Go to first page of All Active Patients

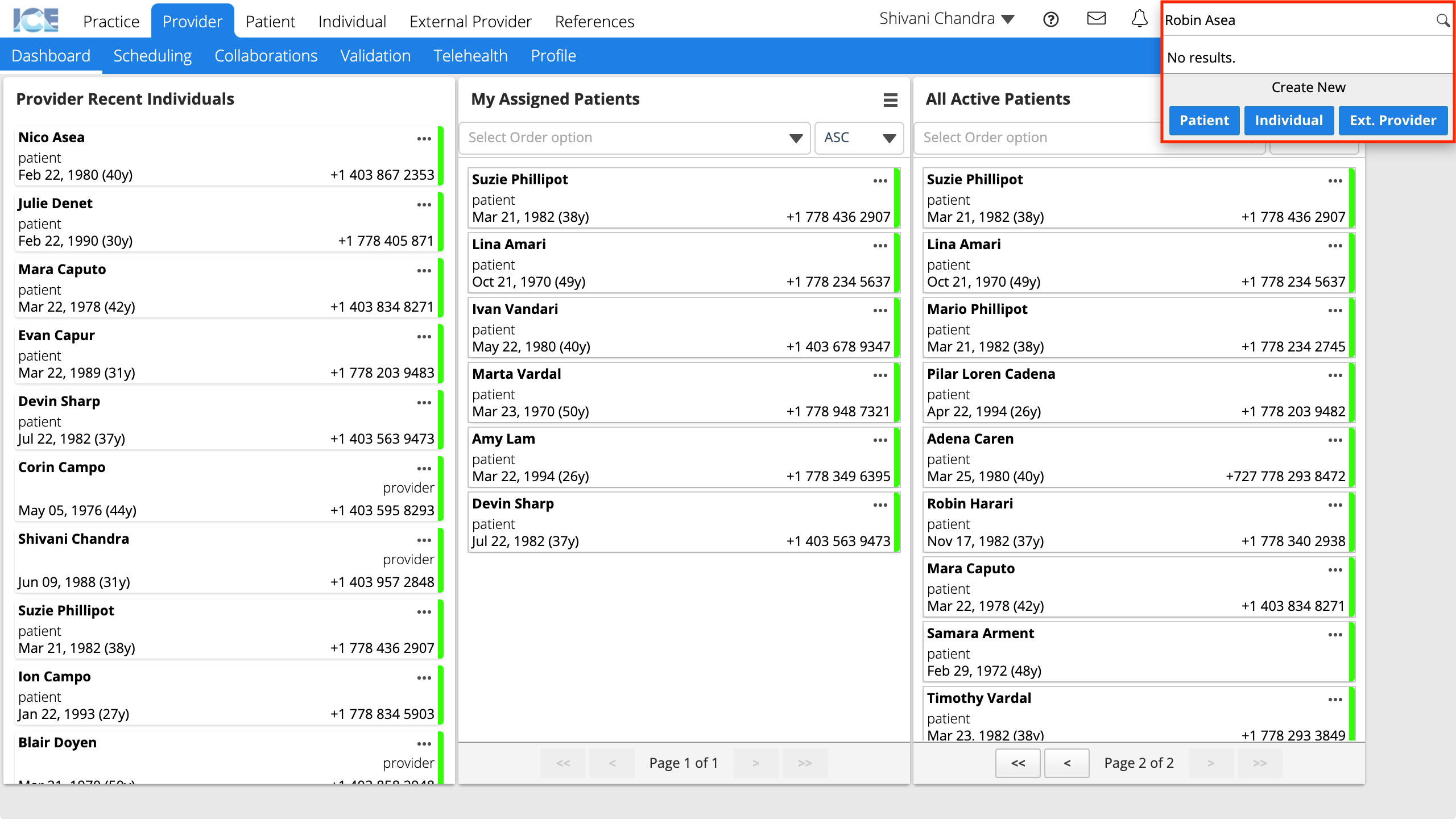(x=1018, y=763)
